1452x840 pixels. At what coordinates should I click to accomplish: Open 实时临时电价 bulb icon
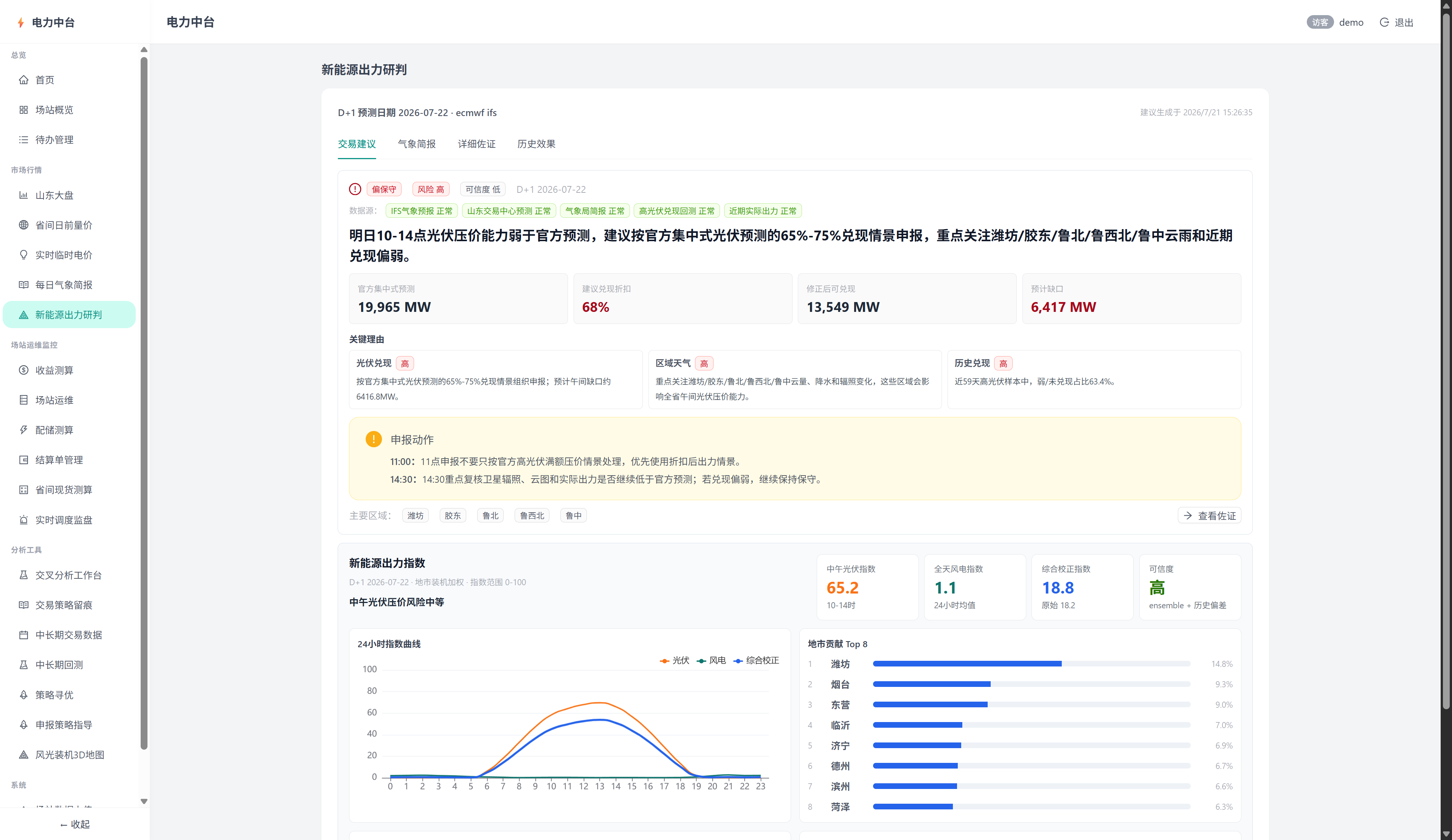coord(23,255)
